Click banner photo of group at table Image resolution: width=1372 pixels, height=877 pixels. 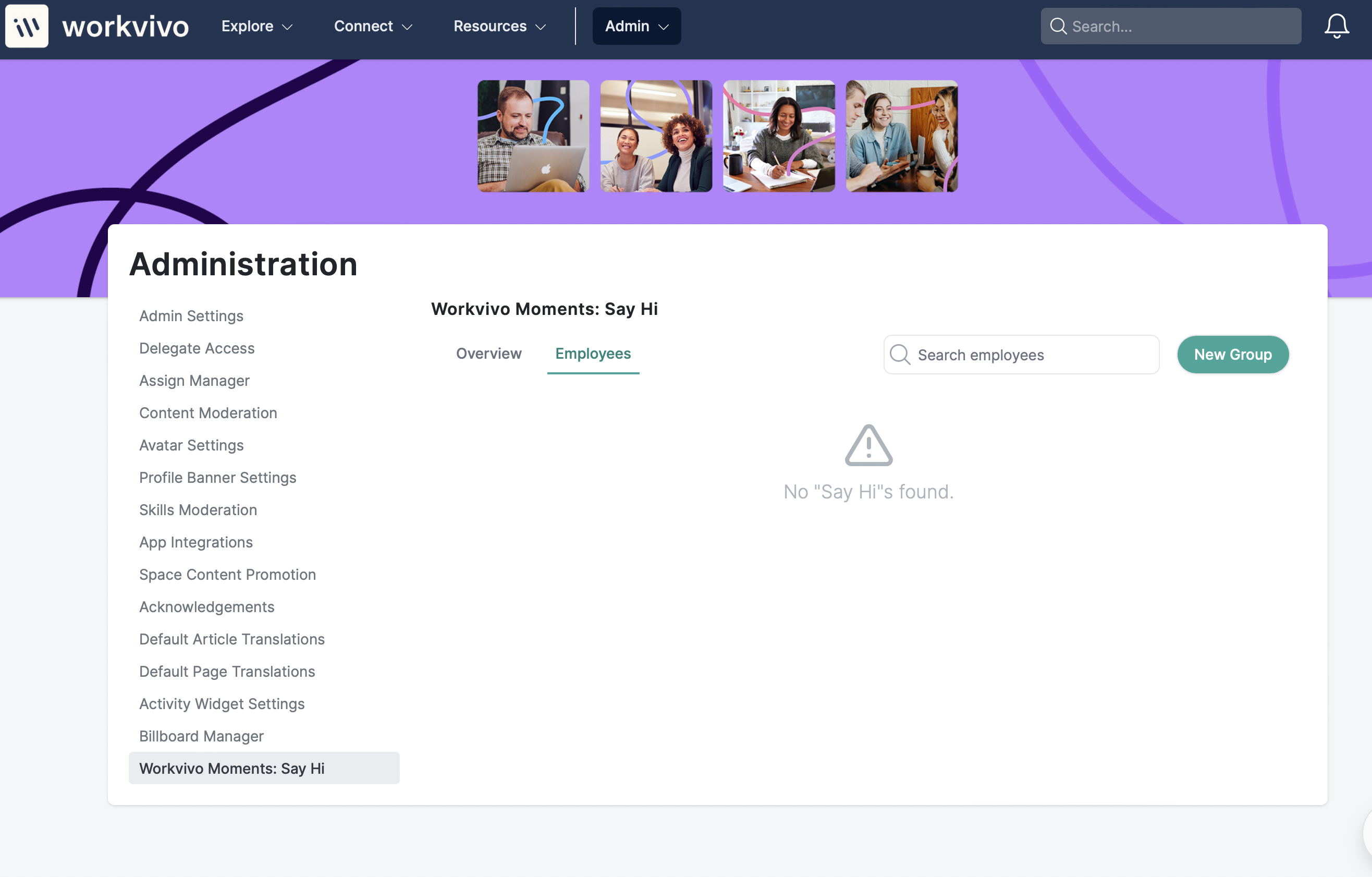coord(901,136)
